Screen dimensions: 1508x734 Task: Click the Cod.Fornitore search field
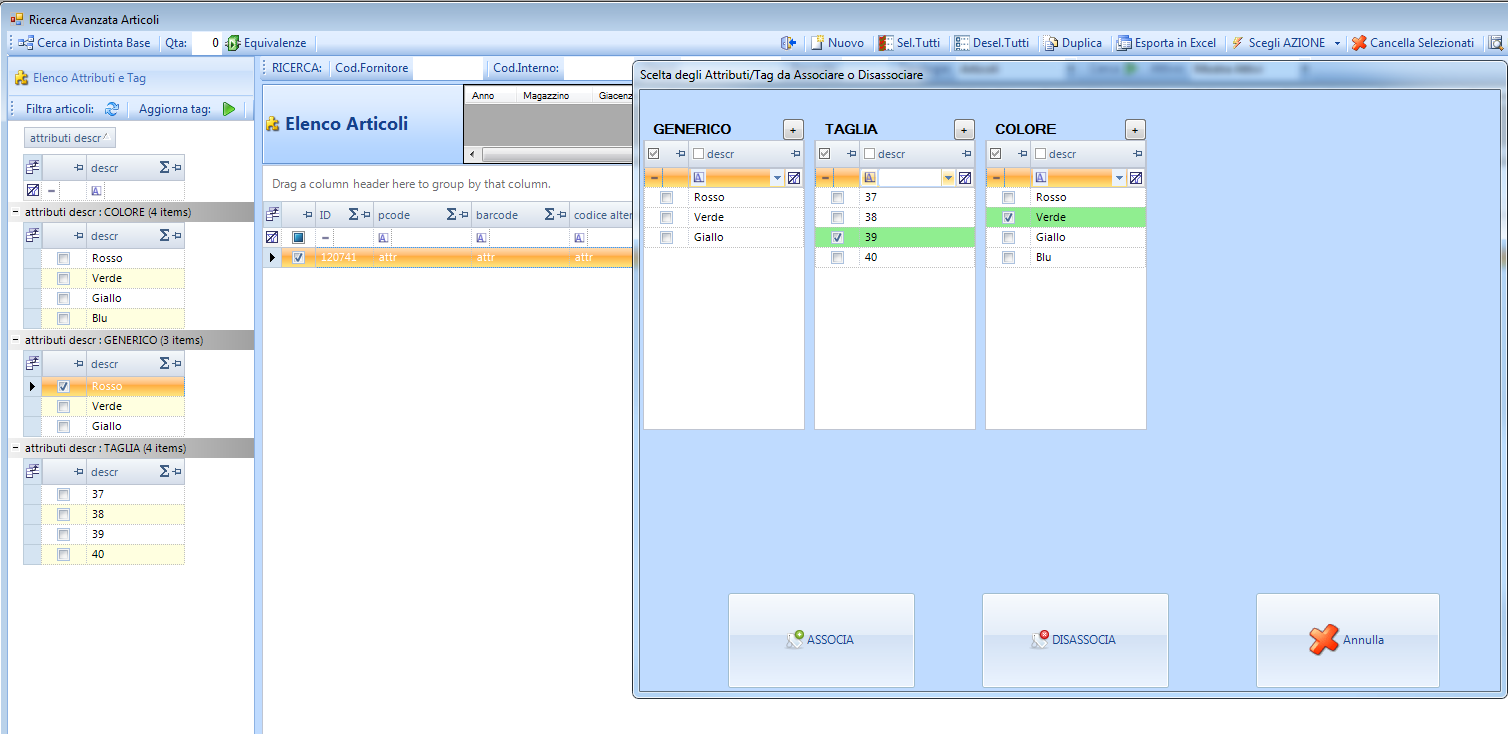click(x=447, y=68)
